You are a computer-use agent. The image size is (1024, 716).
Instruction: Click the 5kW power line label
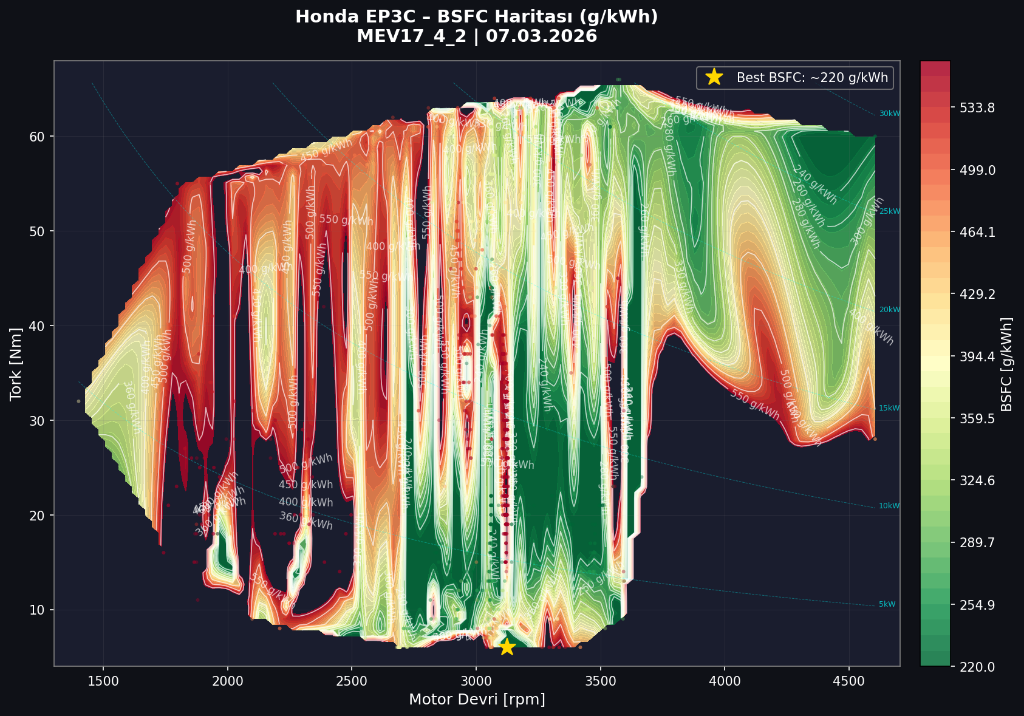(x=887, y=604)
